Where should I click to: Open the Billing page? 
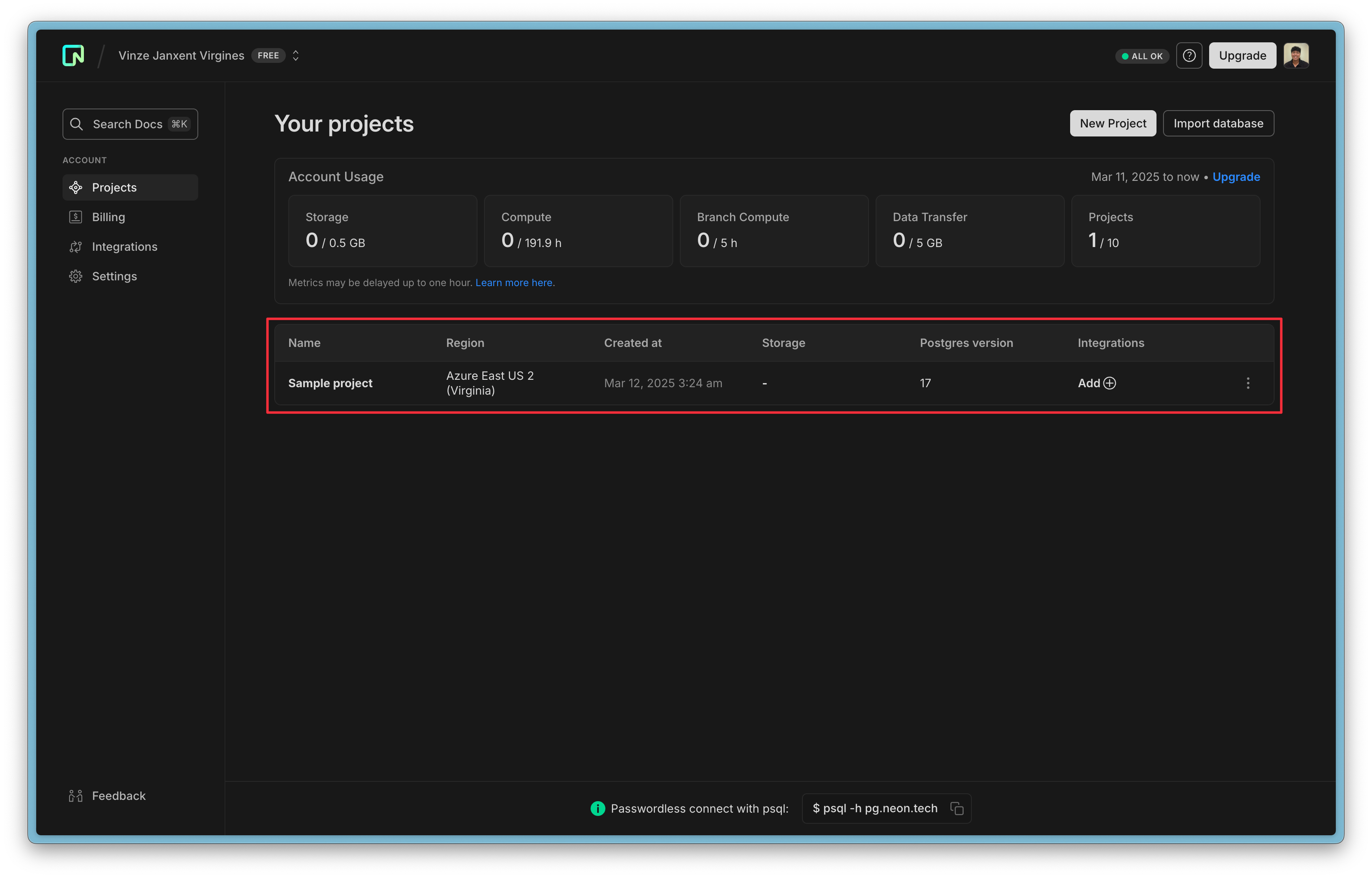[x=109, y=217]
